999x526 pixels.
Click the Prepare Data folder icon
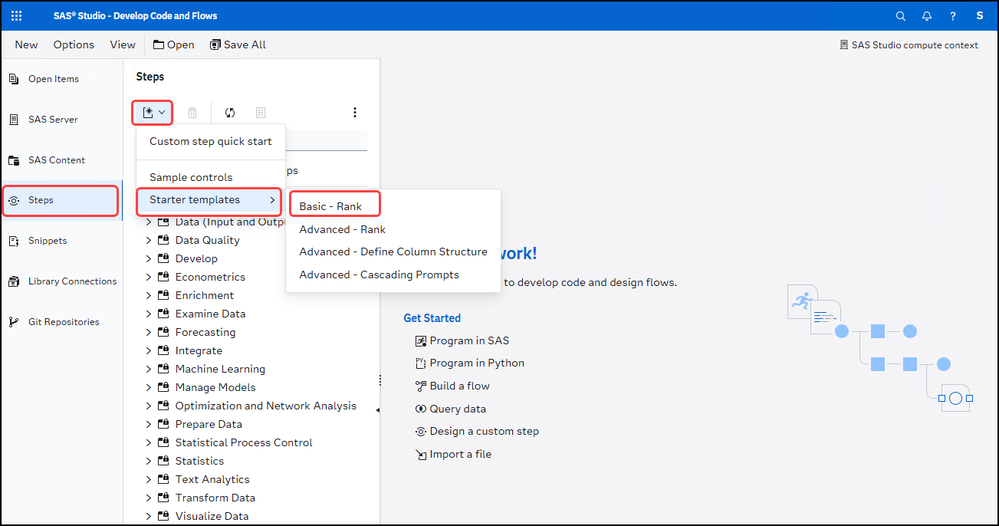pyautogui.click(x=164, y=424)
